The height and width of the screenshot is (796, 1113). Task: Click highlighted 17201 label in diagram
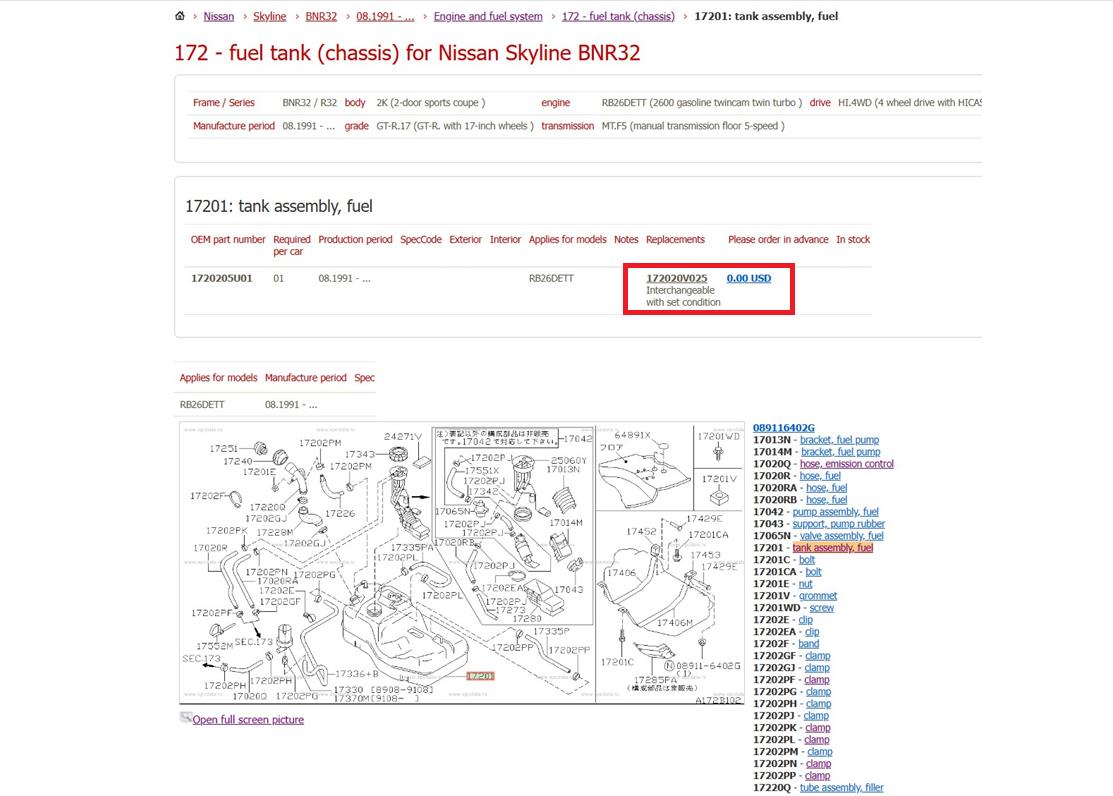pos(480,676)
